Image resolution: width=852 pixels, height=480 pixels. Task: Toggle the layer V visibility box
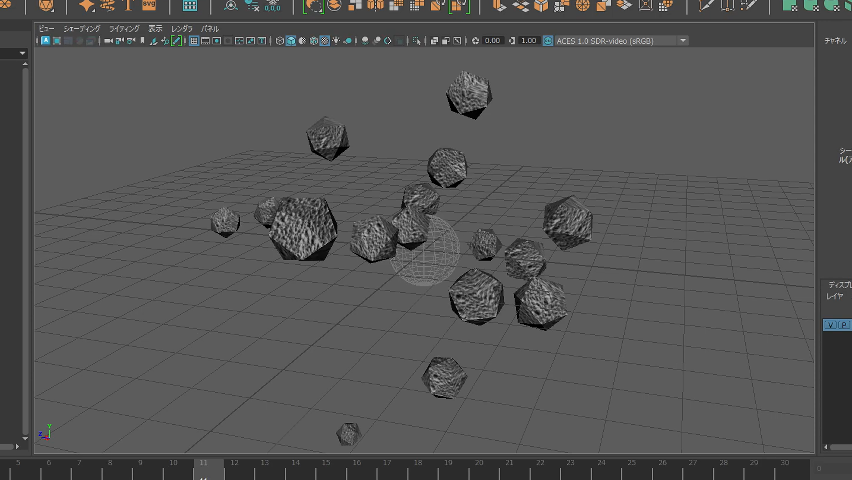point(830,325)
